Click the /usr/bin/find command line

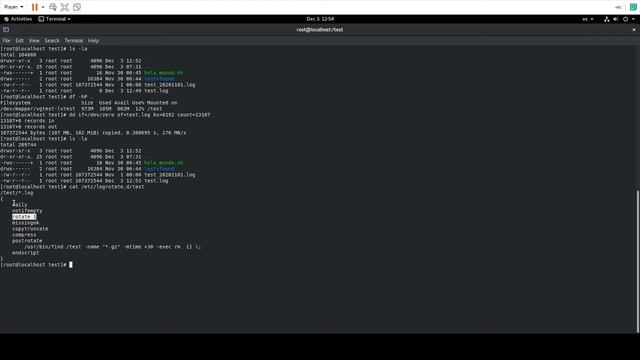coord(112,247)
